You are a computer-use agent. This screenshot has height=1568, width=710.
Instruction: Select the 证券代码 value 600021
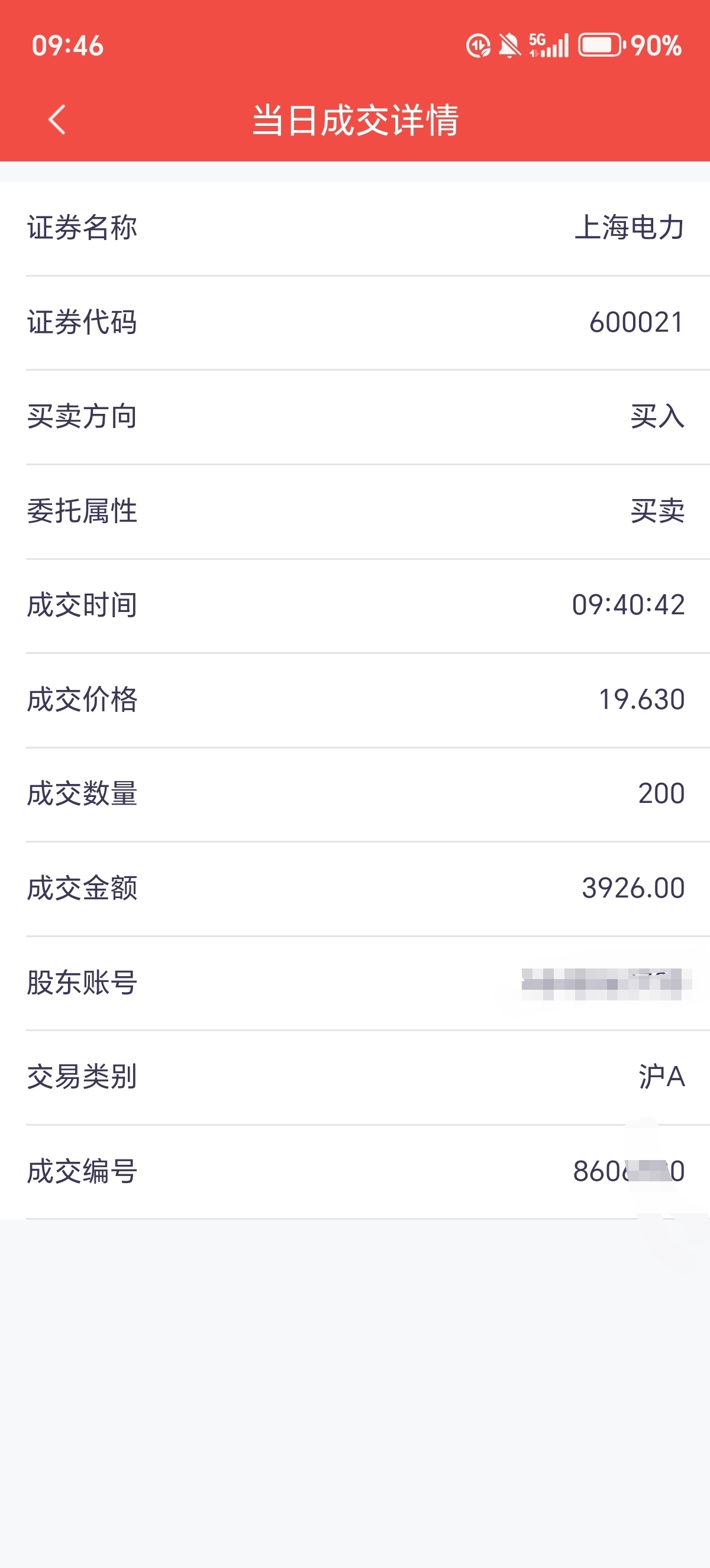coord(636,322)
